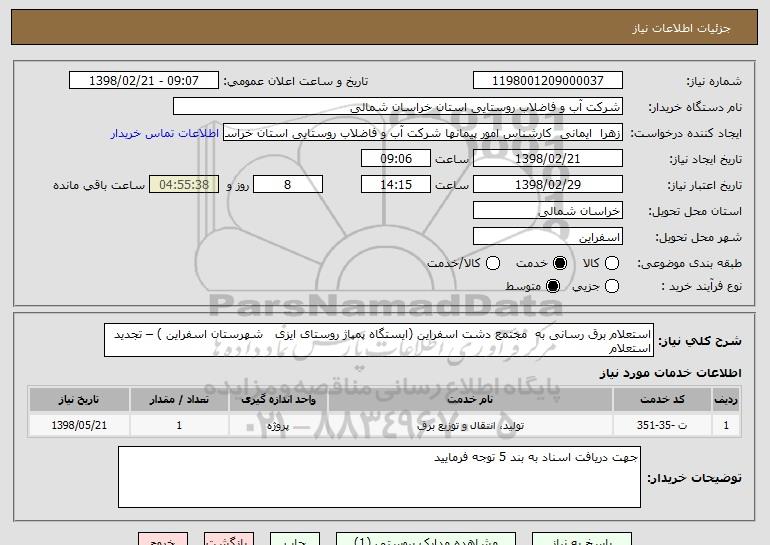Click the واحد اندازه گیری column header

(278, 400)
